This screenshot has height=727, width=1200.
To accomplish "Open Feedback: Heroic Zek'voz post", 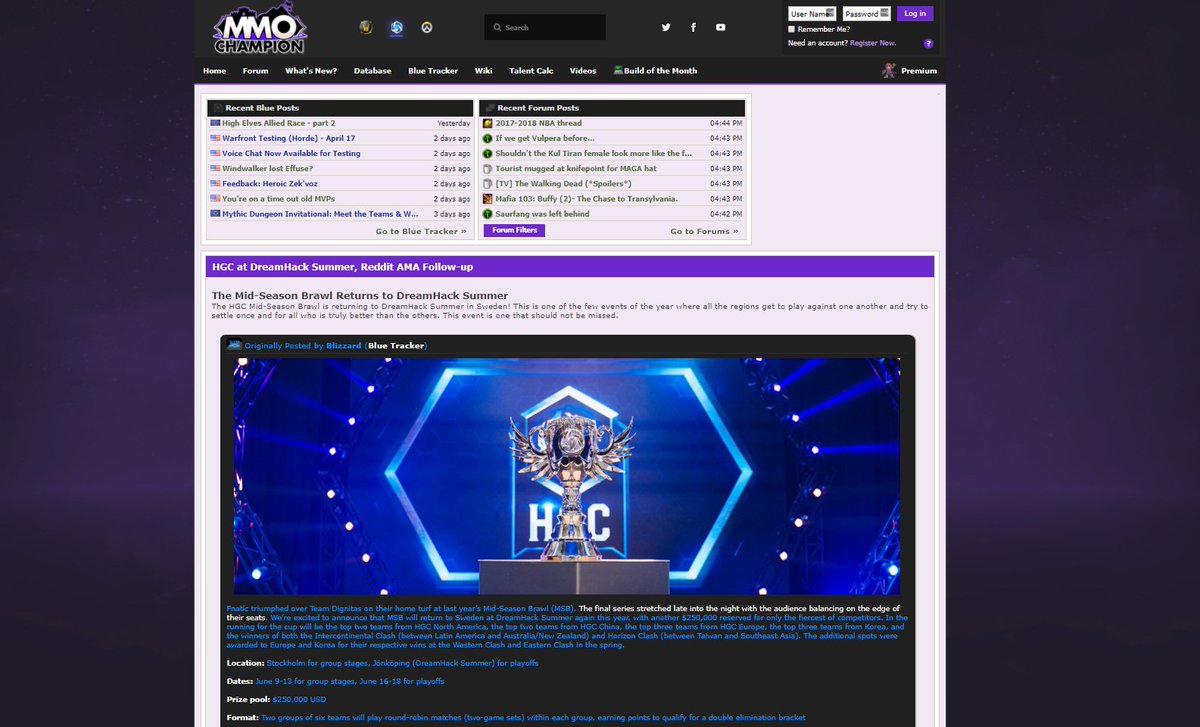I will [x=272, y=183].
